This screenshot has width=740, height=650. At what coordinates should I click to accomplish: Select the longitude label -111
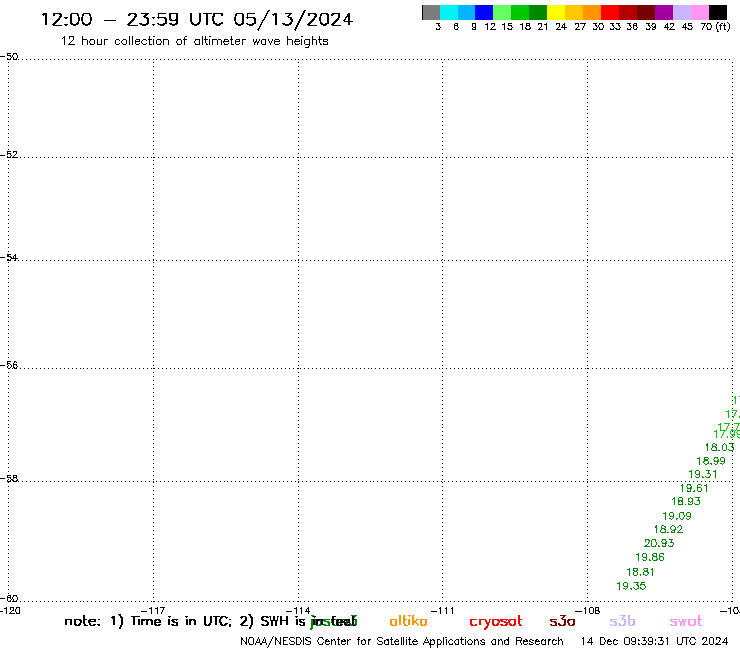tap(442, 611)
